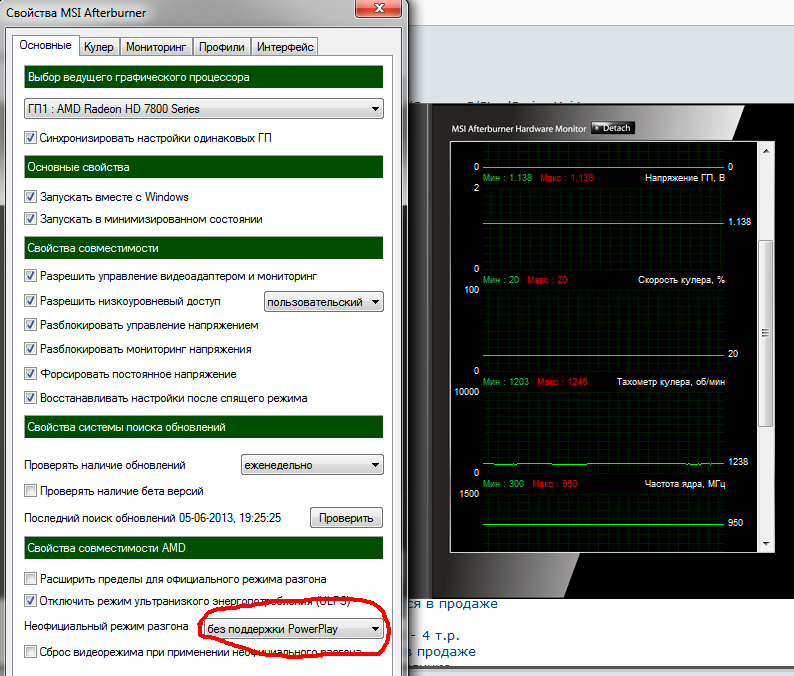Toggle Отключить режим ультранизкого энергопотребления checkbox

[x=30, y=601]
